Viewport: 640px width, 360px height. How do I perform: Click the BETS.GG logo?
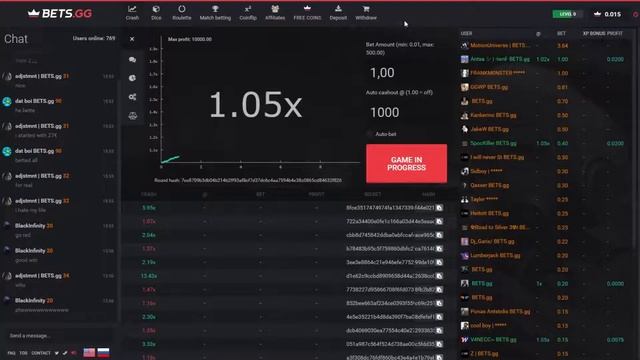point(60,14)
